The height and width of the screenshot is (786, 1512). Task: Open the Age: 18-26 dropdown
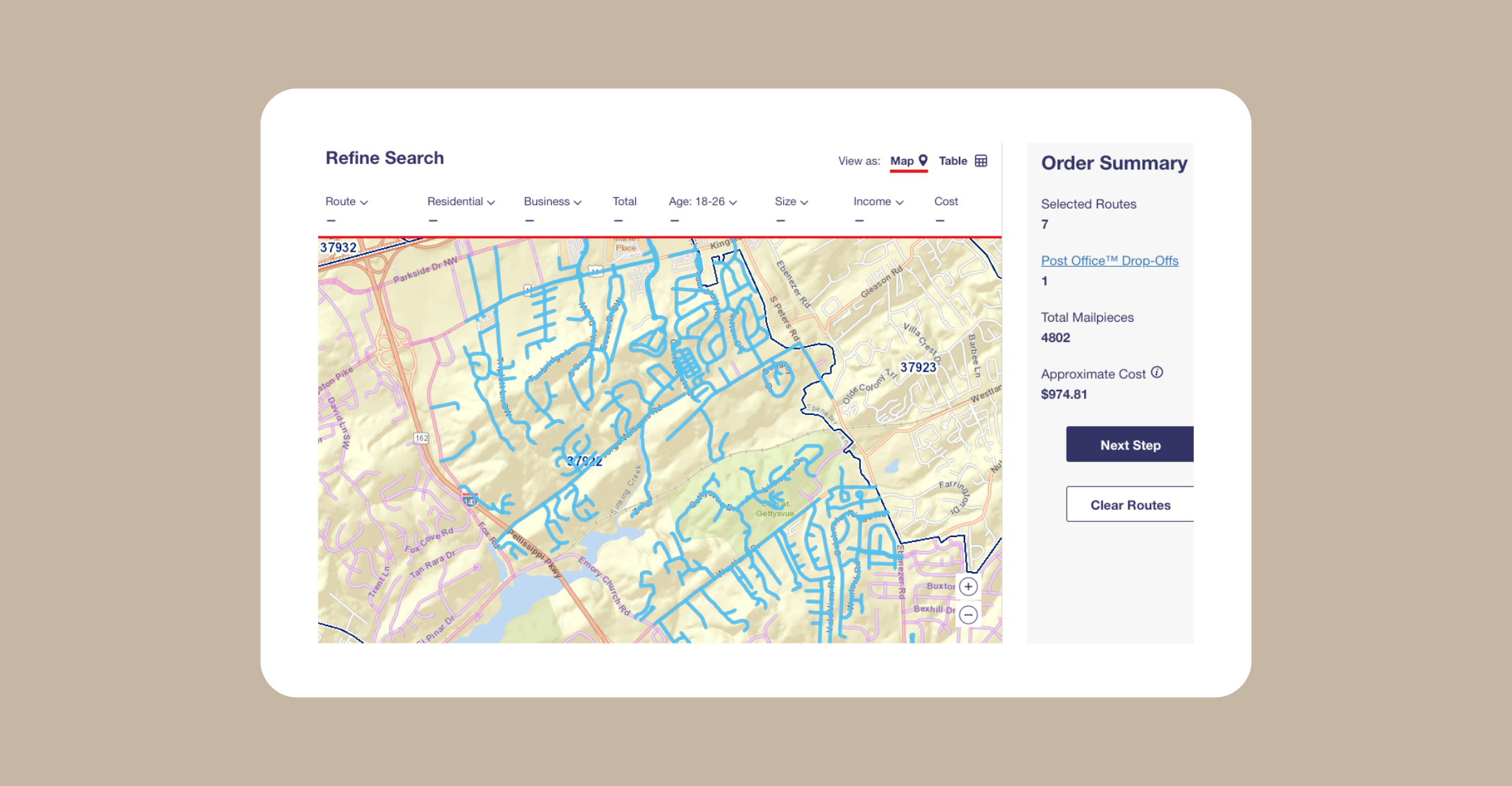[x=702, y=202]
